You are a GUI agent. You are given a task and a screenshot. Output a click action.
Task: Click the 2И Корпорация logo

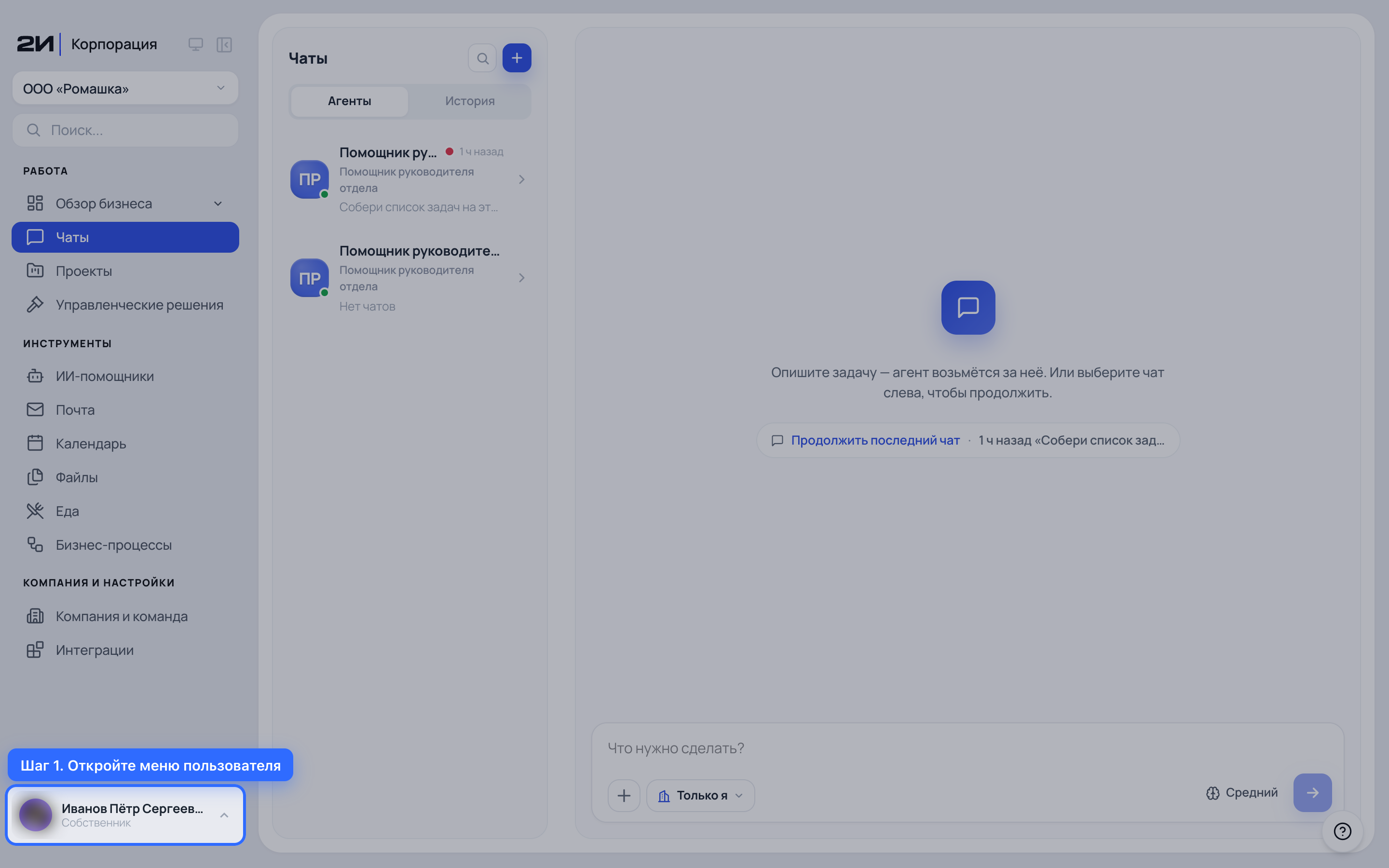pyautogui.click(x=87, y=44)
